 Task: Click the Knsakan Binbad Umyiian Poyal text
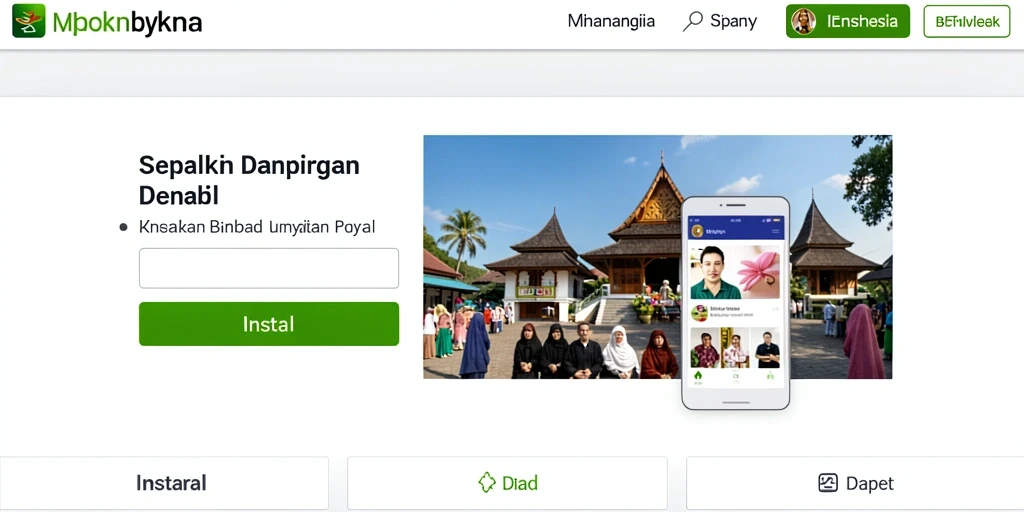click(x=257, y=227)
